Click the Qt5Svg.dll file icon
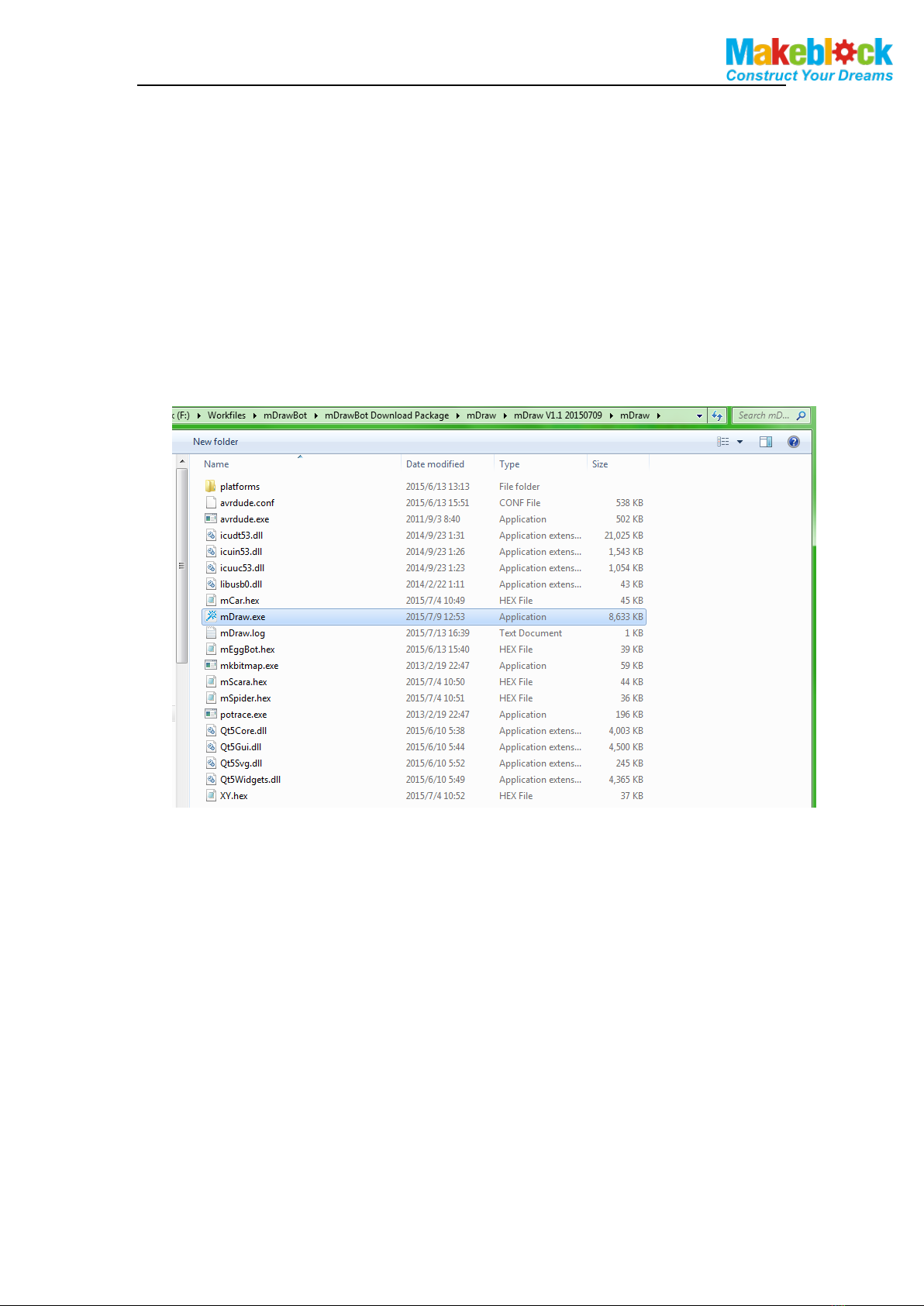924x1306 pixels. coord(210,763)
